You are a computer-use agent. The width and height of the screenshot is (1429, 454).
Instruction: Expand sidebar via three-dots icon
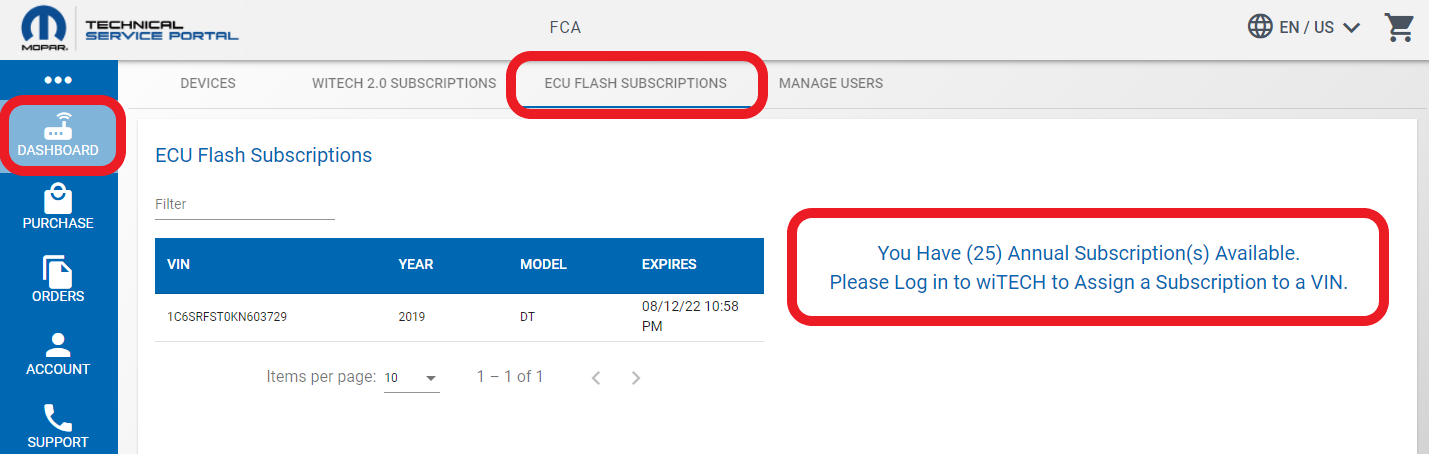[58, 80]
